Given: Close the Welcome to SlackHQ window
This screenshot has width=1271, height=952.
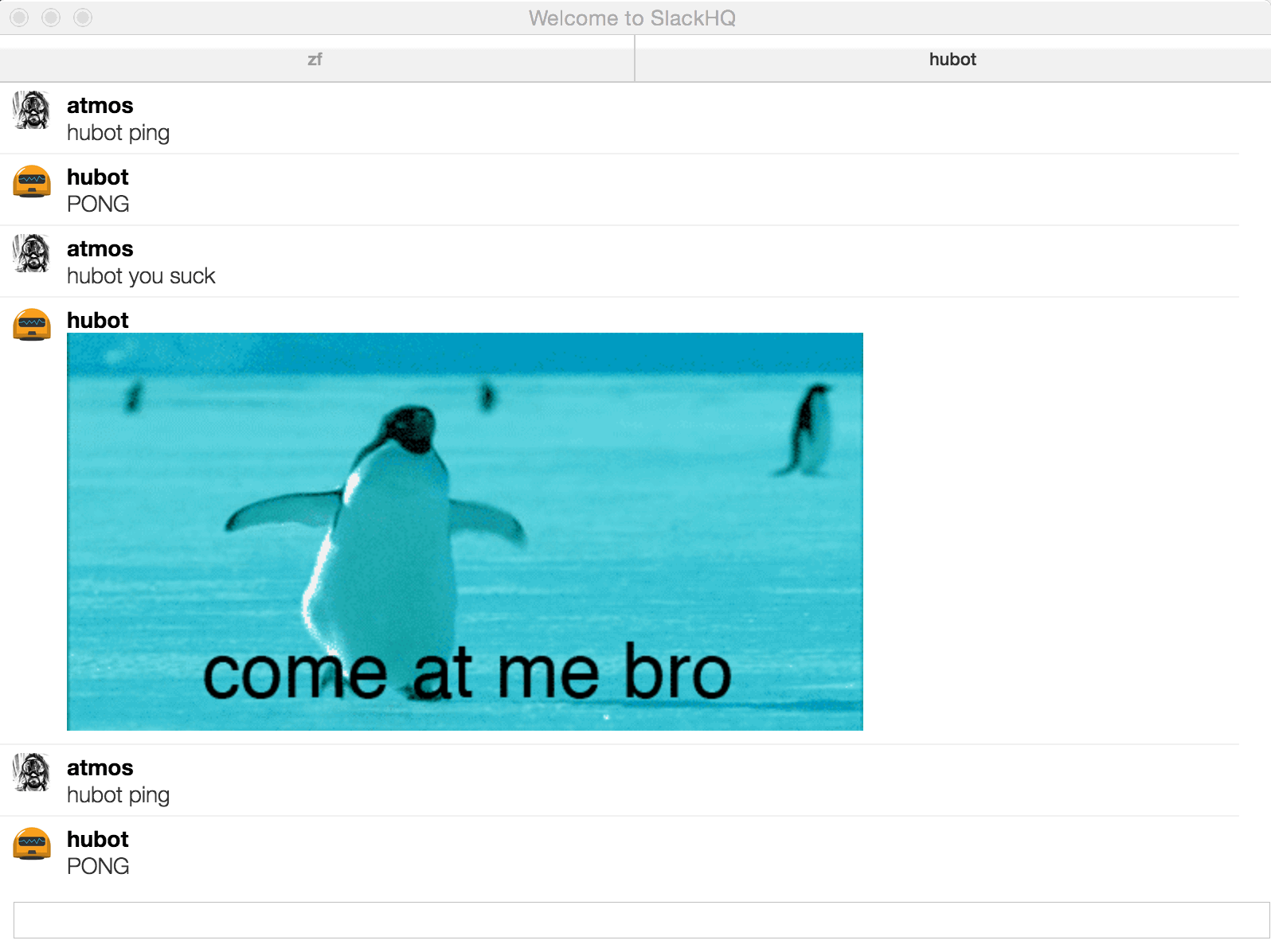Looking at the screenshot, I should [20, 18].
